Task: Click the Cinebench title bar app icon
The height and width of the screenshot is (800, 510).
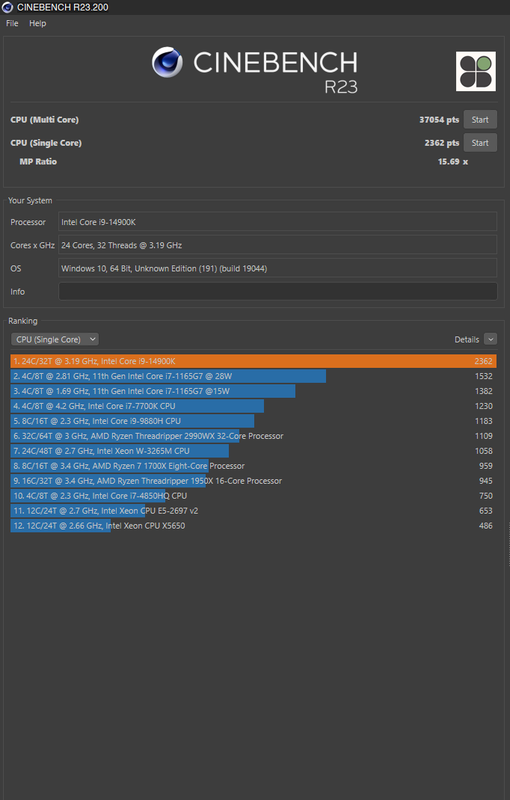Action: pos(8,7)
